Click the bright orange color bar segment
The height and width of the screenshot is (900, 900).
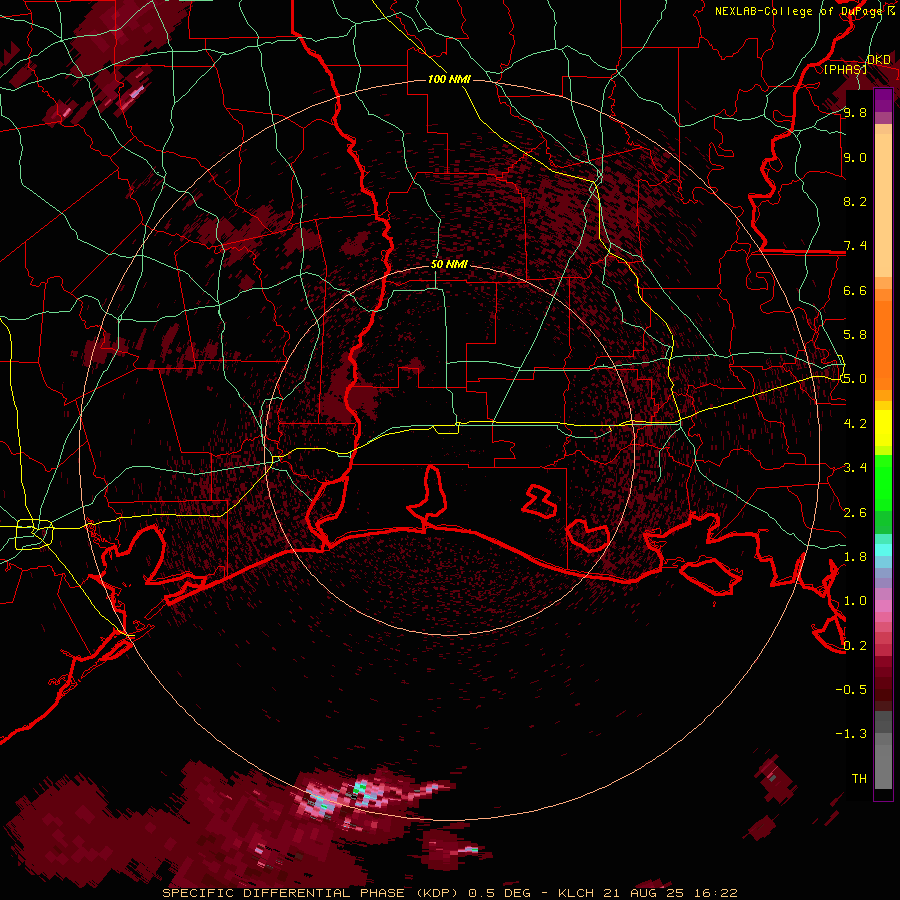point(883,346)
